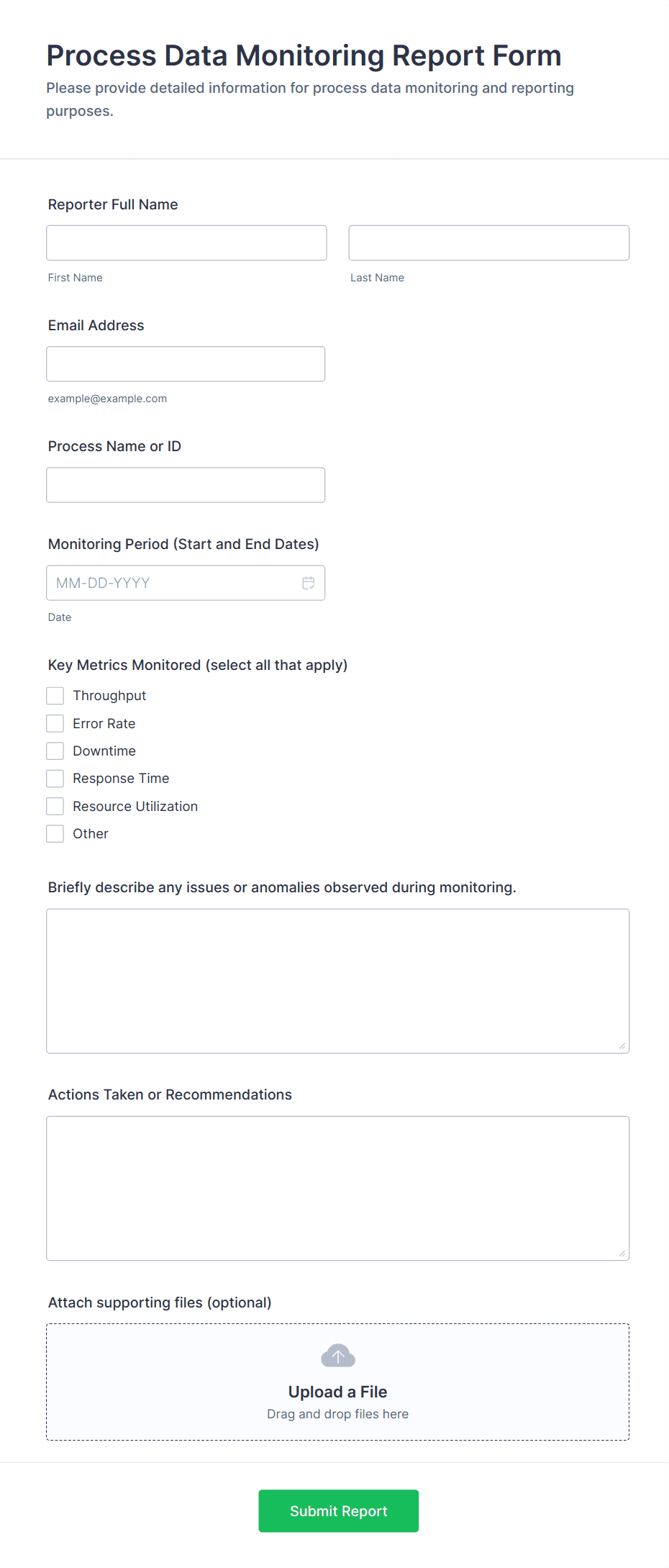This screenshot has width=669, height=1568.
Task: Enable the Error Rate metric
Action: click(55, 722)
